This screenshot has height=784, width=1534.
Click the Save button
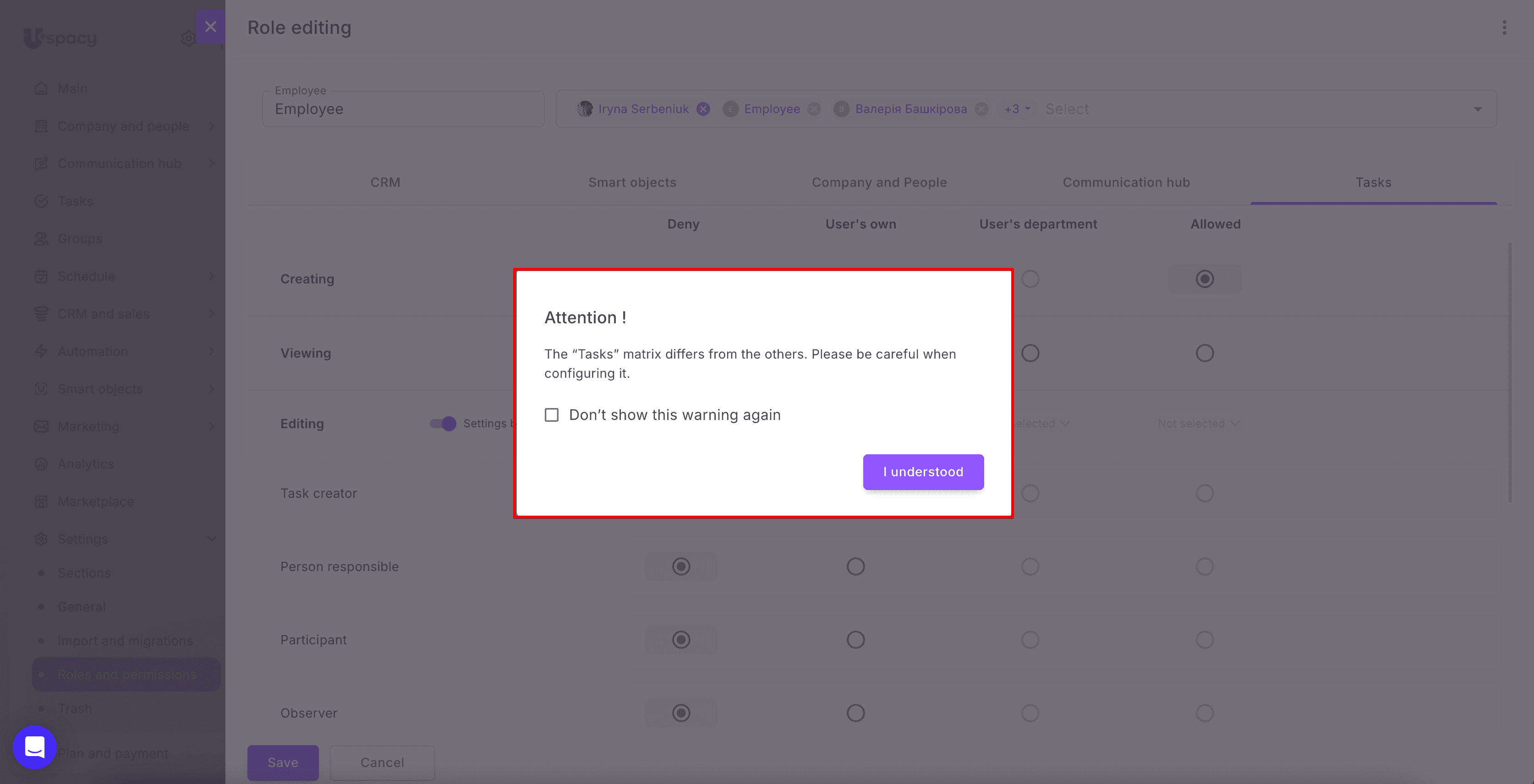(283, 762)
